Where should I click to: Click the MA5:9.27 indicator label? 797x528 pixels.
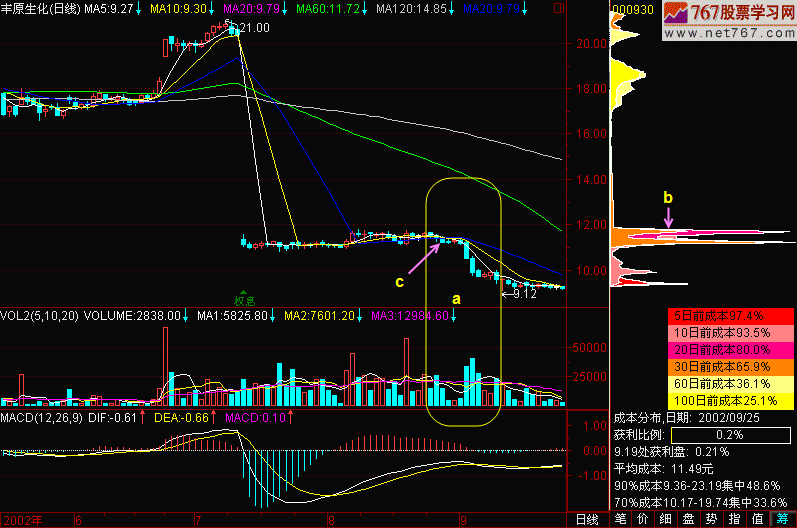pos(109,8)
